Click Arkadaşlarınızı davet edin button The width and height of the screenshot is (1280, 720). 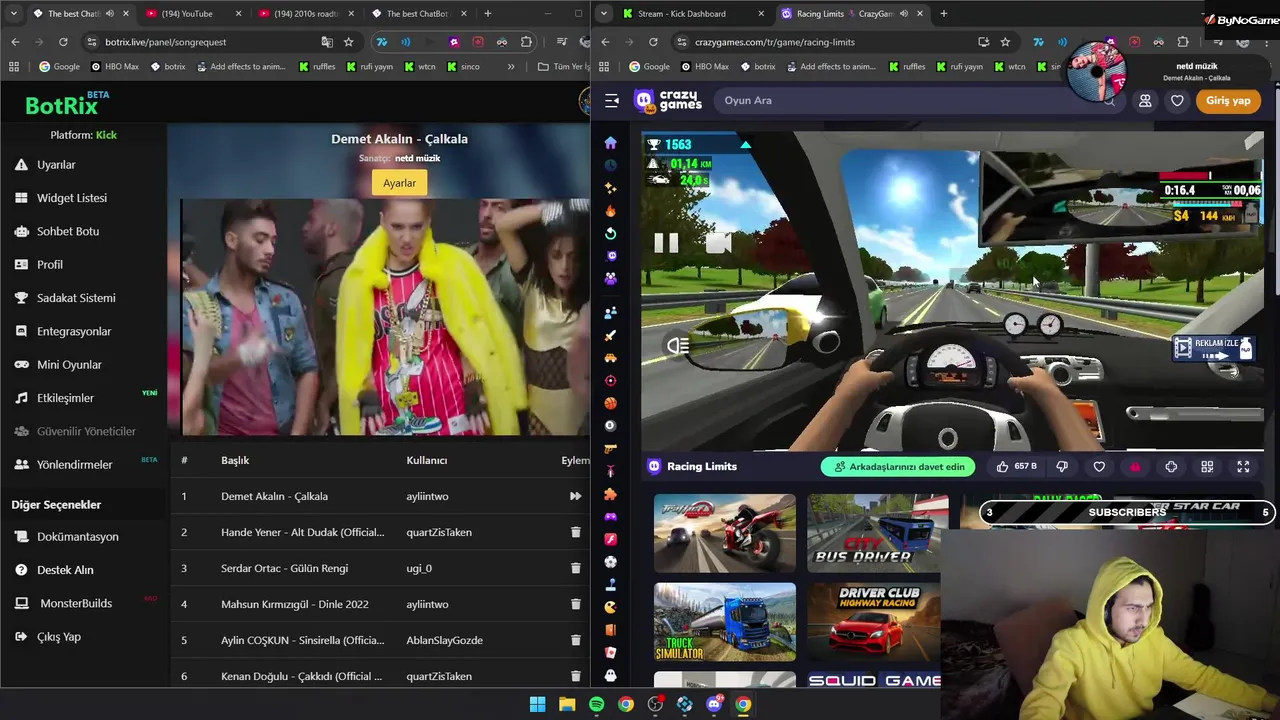[899, 466]
